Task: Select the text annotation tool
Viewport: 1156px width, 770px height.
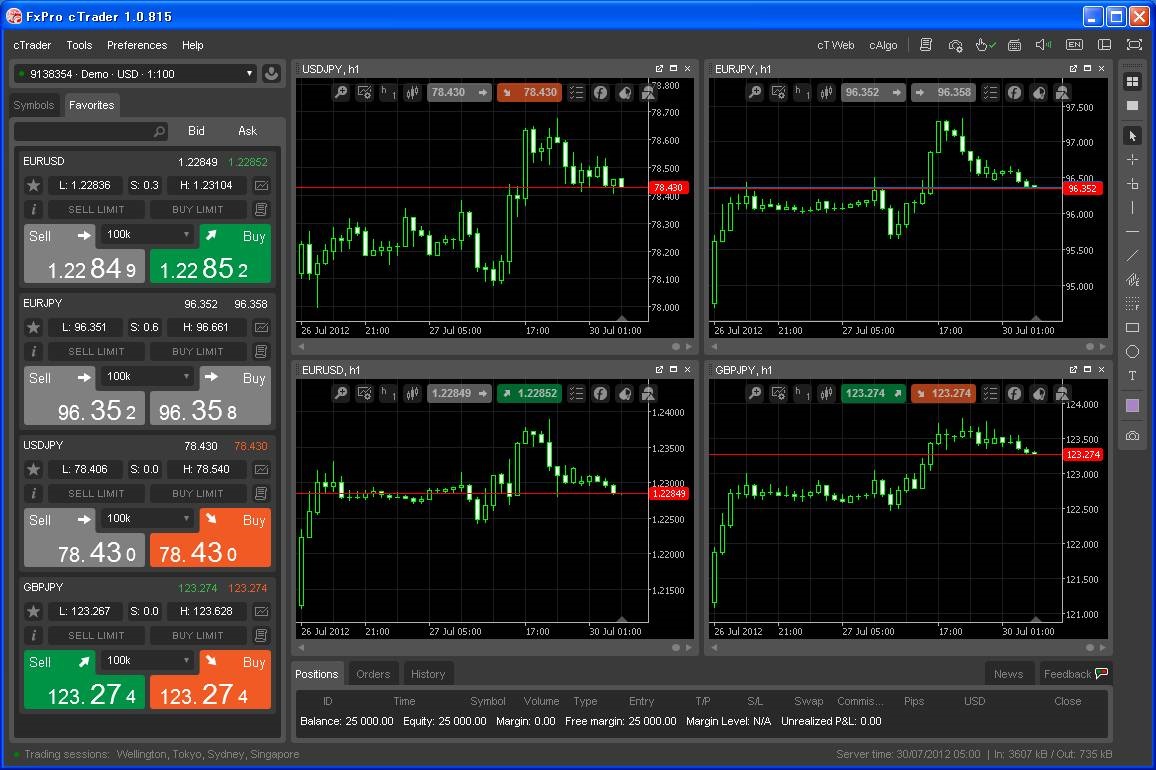Action: click(1132, 376)
